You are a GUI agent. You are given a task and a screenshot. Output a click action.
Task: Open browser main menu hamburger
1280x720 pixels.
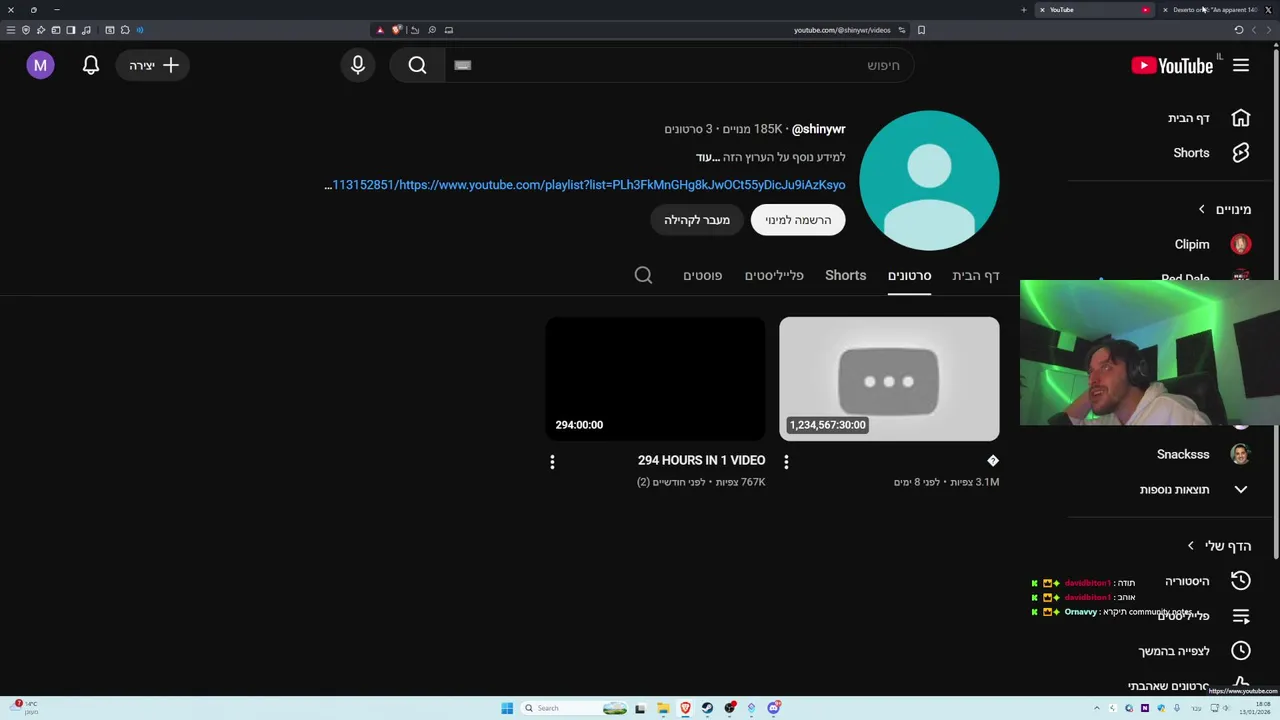11,30
